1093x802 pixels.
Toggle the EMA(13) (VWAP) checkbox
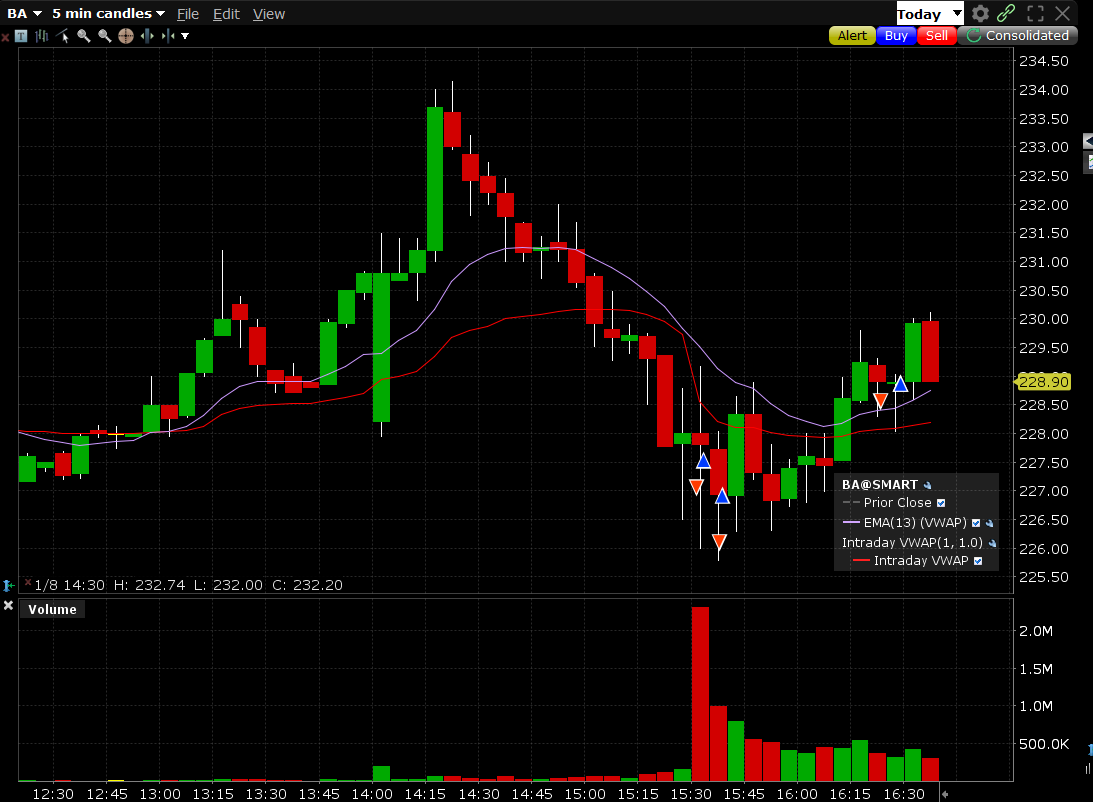tap(976, 523)
